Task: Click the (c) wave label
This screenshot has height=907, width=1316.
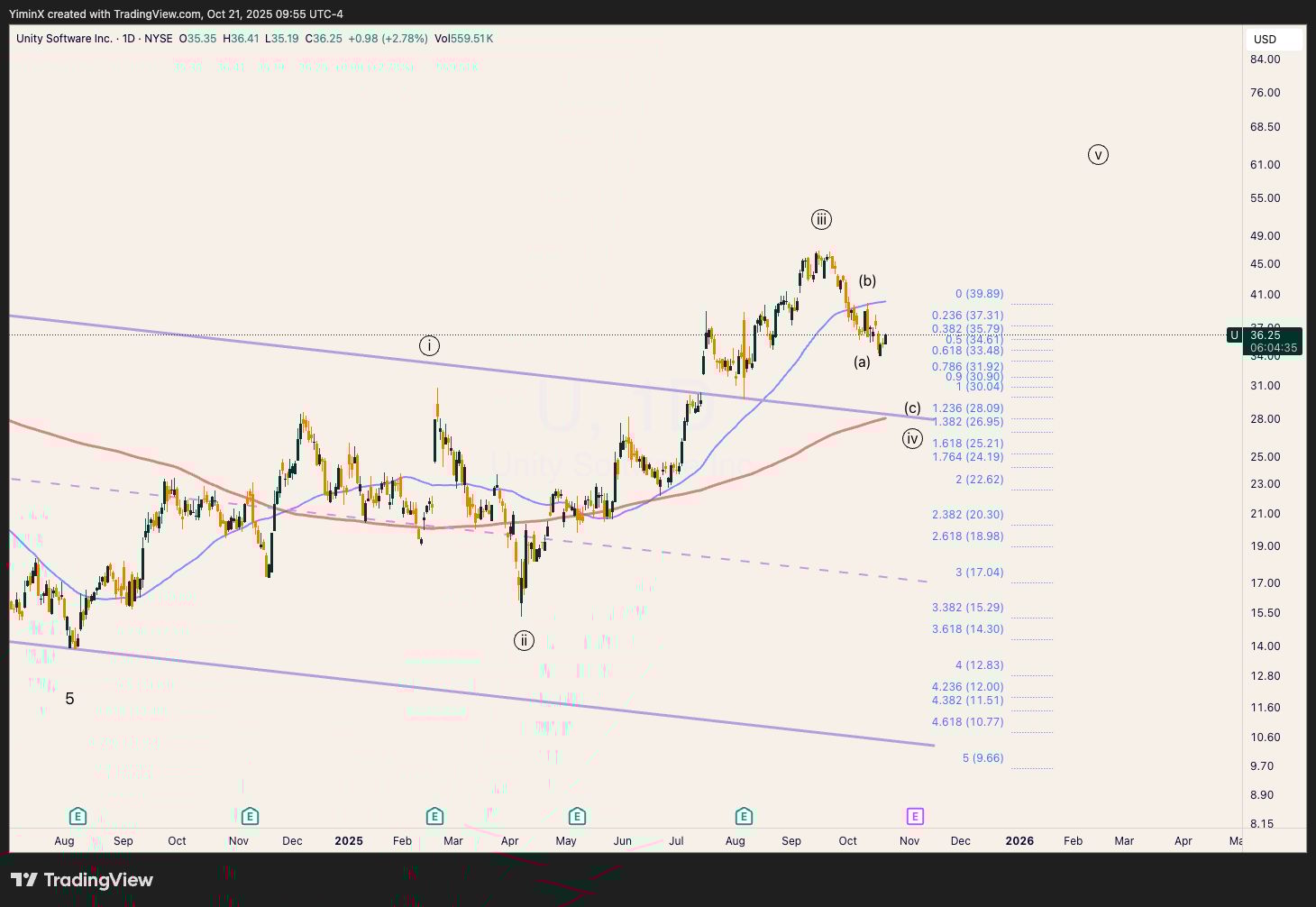Action: click(912, 408)
